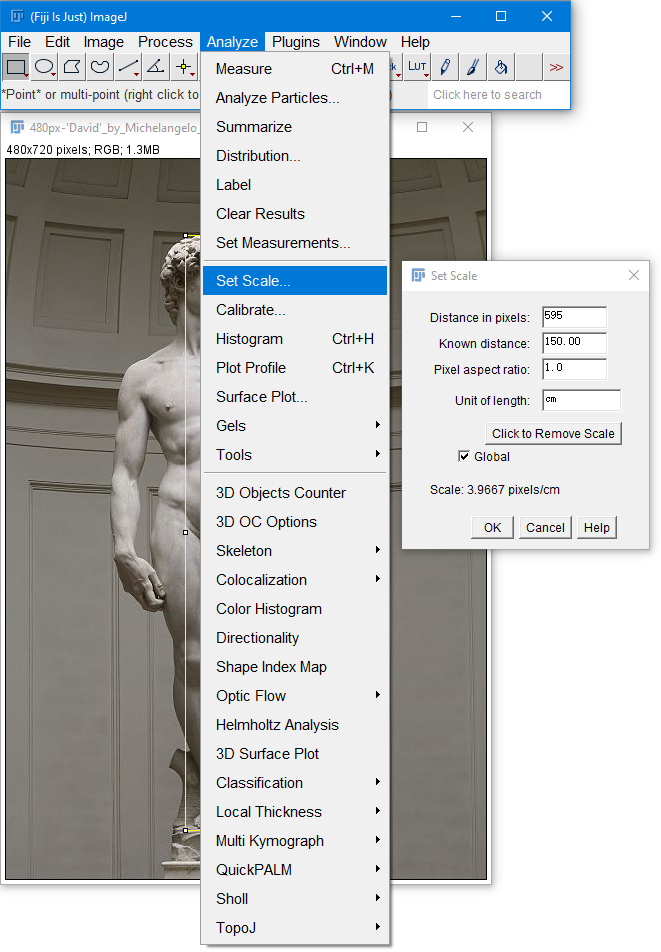Open the LUT menu tool
Image resolution: width=661 pixels, height=952 pixels.
tap(417, 68)
